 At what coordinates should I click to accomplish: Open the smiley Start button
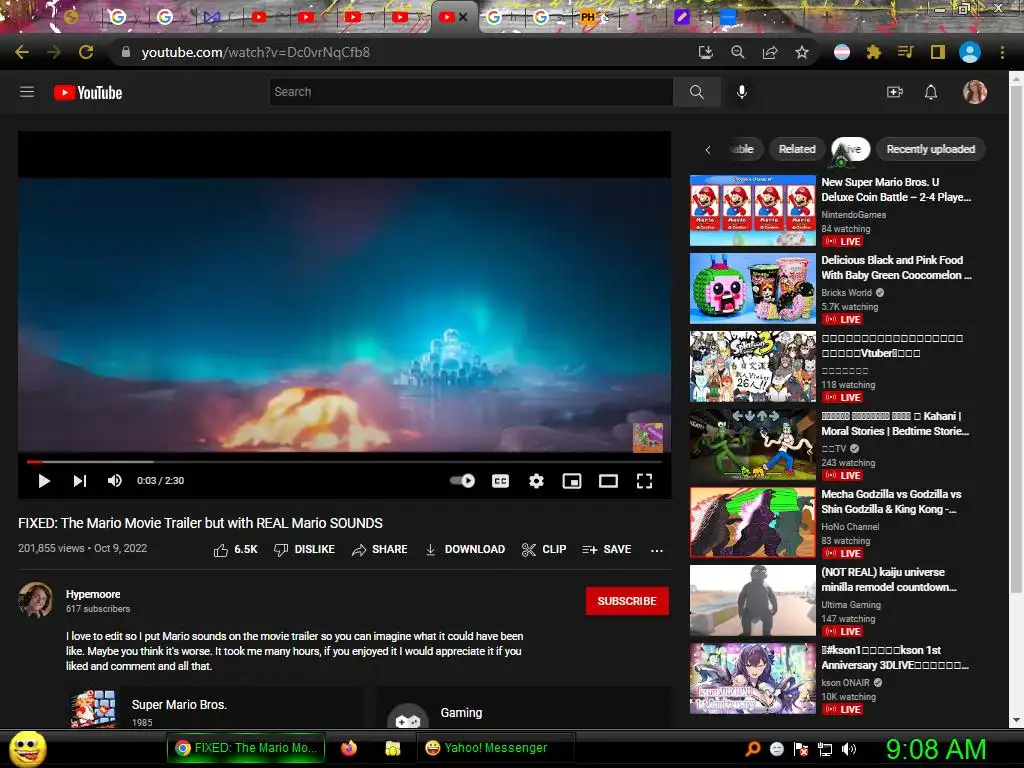(x=28, y=748)
